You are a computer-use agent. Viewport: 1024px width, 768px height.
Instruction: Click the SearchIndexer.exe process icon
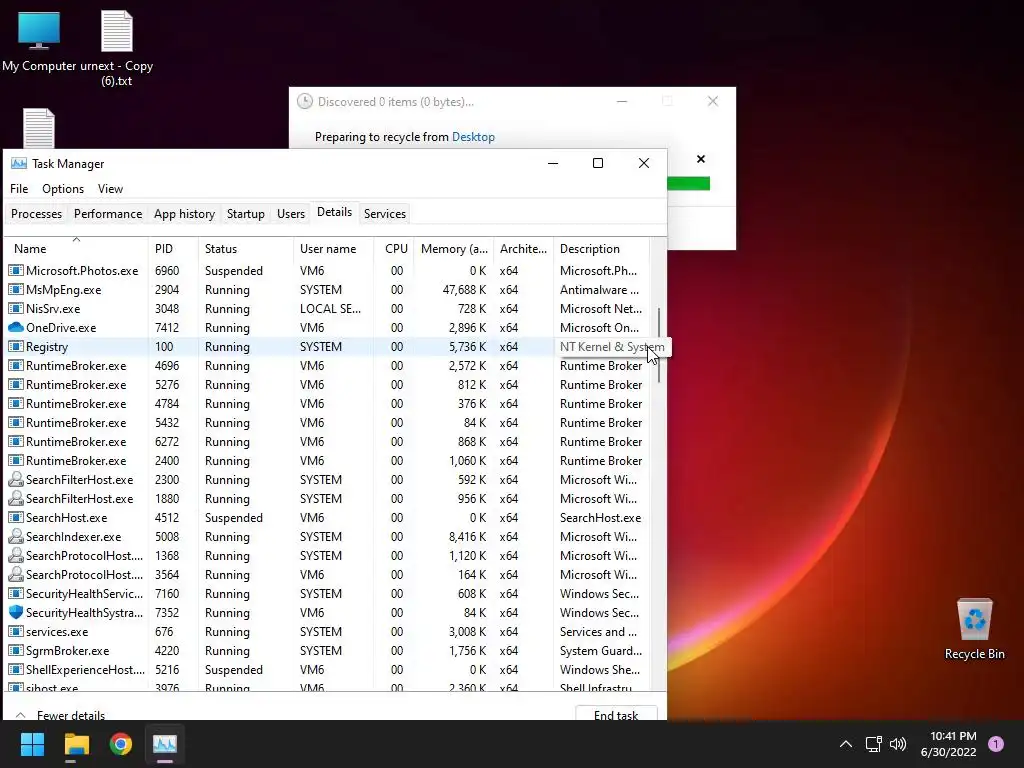[x=16, y=537]
